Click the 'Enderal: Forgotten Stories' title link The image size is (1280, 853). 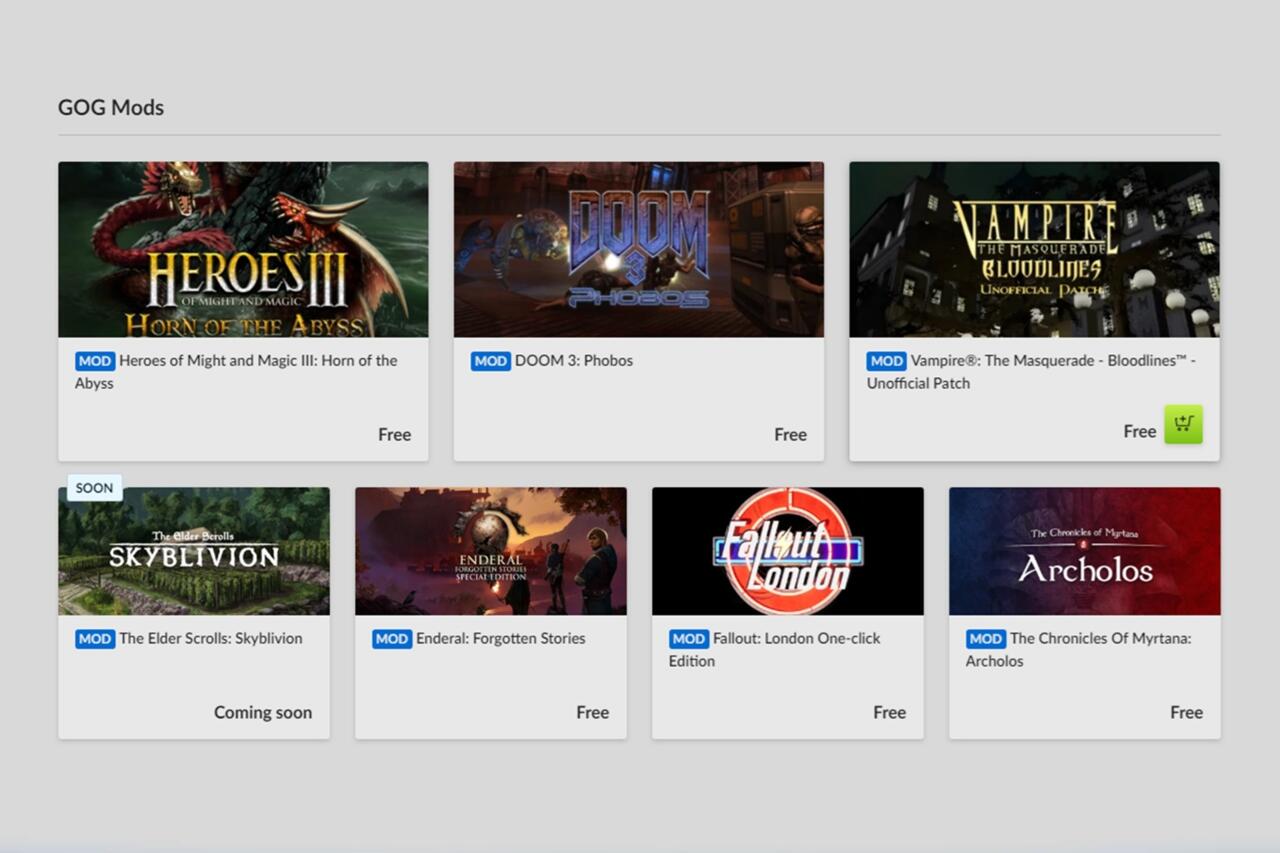coord(500,639)
